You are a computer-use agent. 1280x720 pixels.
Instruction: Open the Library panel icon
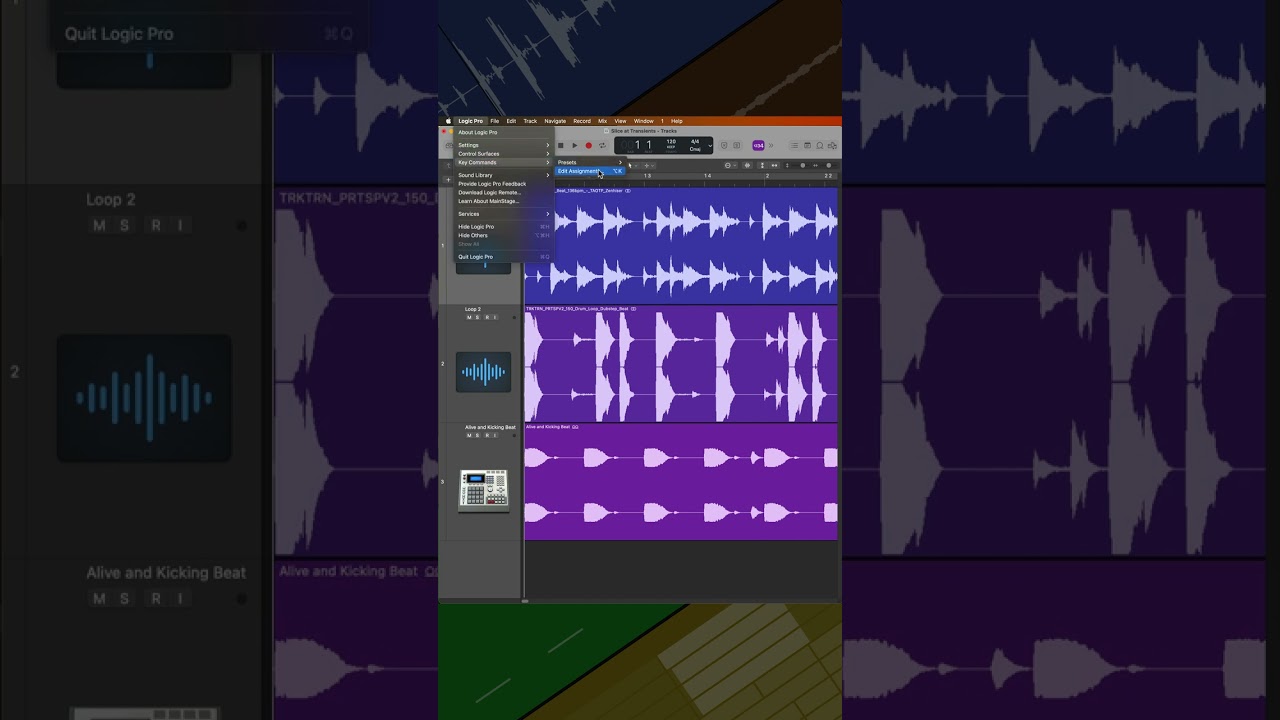pos(448,145)
